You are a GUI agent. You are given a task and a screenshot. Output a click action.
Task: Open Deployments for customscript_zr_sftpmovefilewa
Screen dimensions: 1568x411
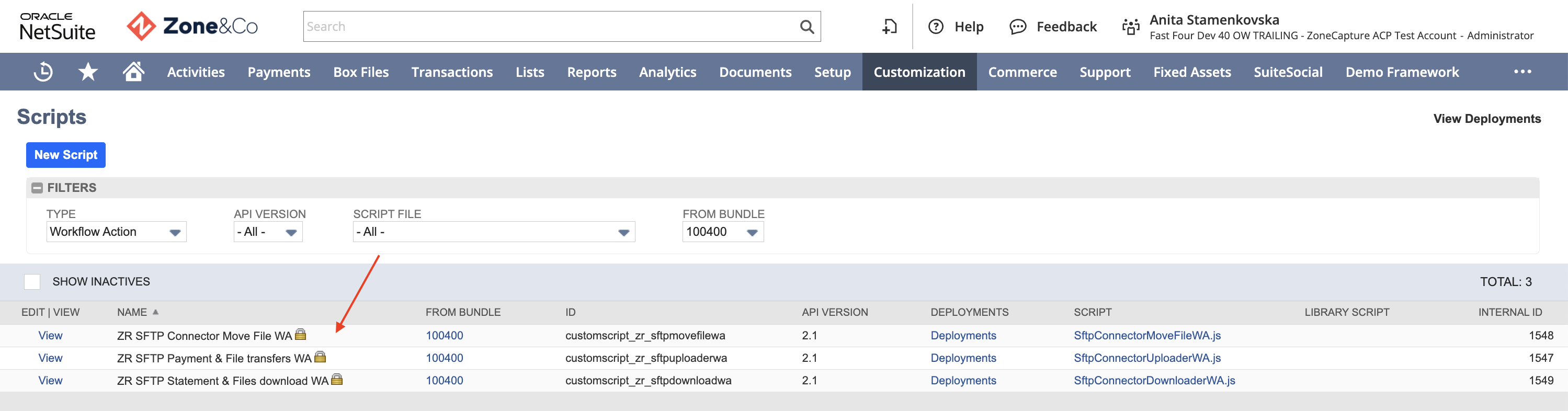click(963, 336)
